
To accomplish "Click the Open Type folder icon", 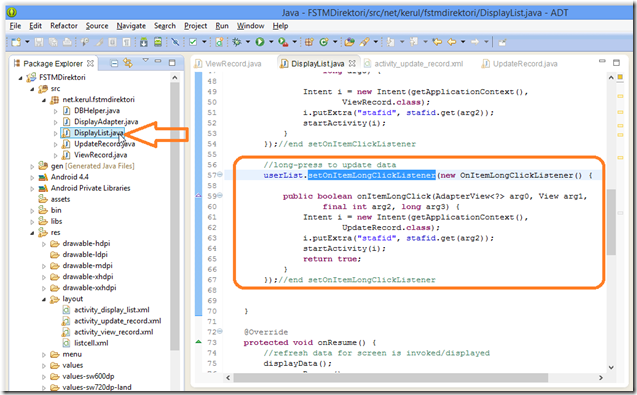I will click(x=349, y=42).
